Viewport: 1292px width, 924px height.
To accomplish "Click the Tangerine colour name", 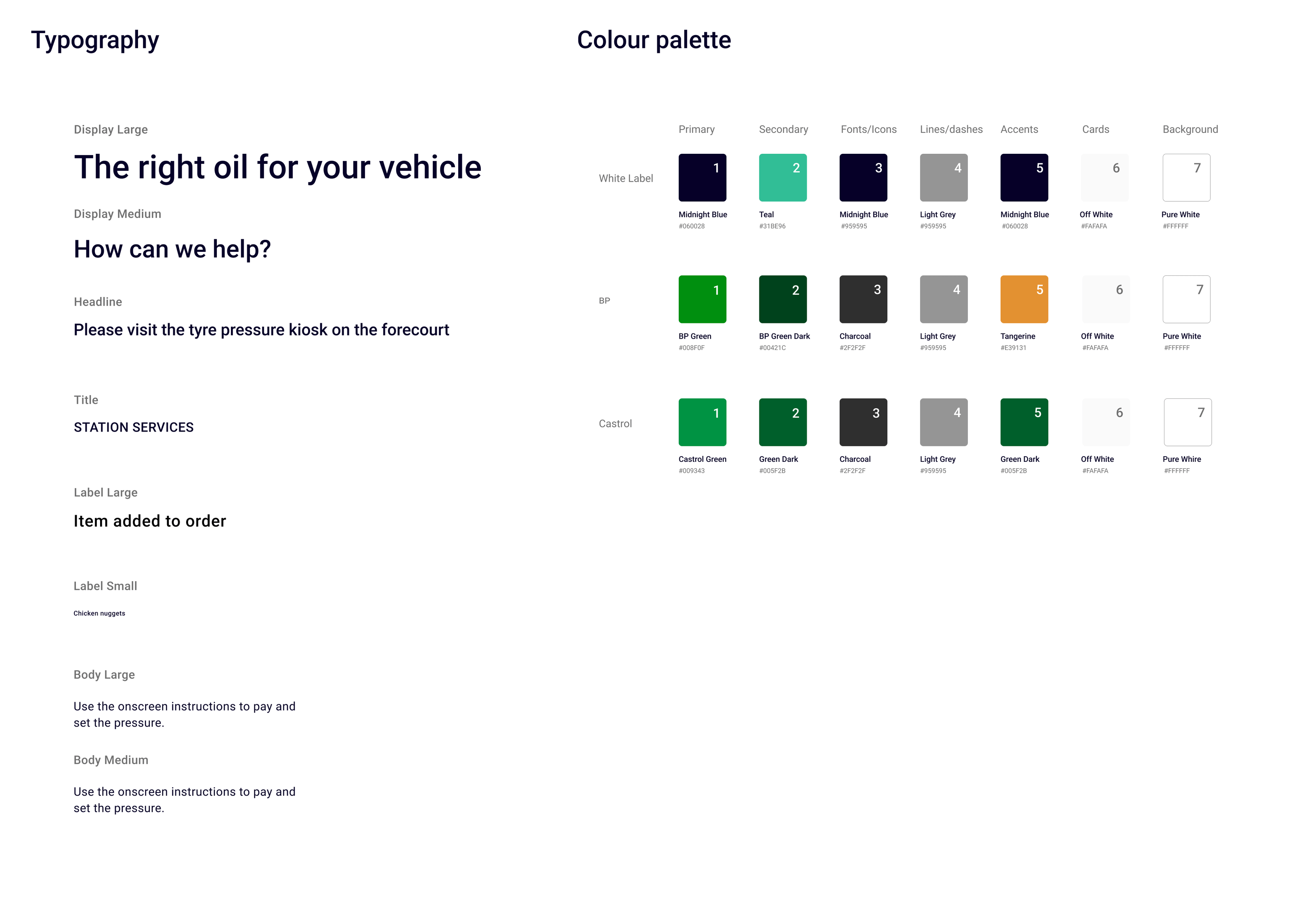I will click(x=1018, y=336).
